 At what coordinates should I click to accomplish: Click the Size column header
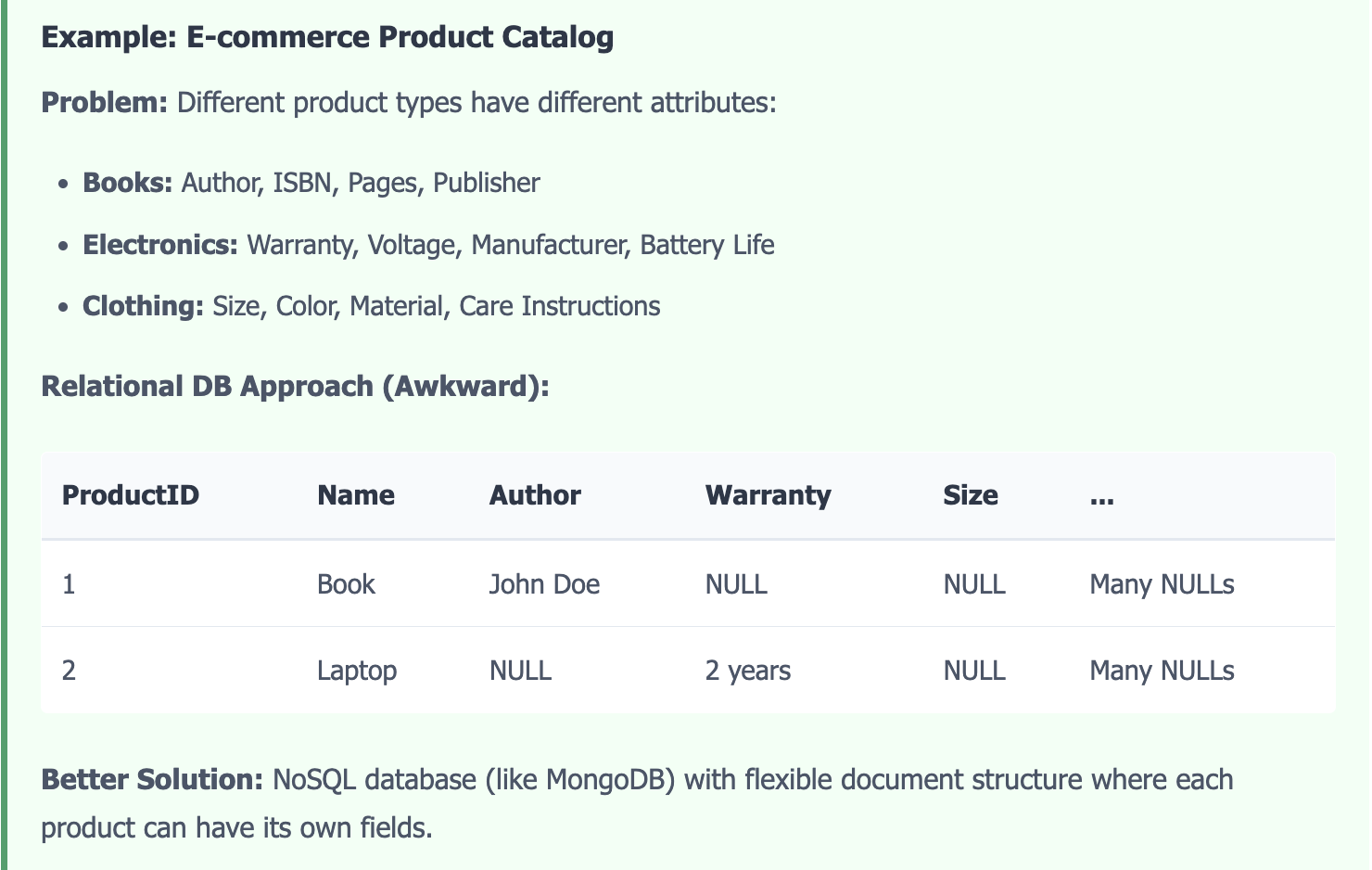[x=971, y=495]
